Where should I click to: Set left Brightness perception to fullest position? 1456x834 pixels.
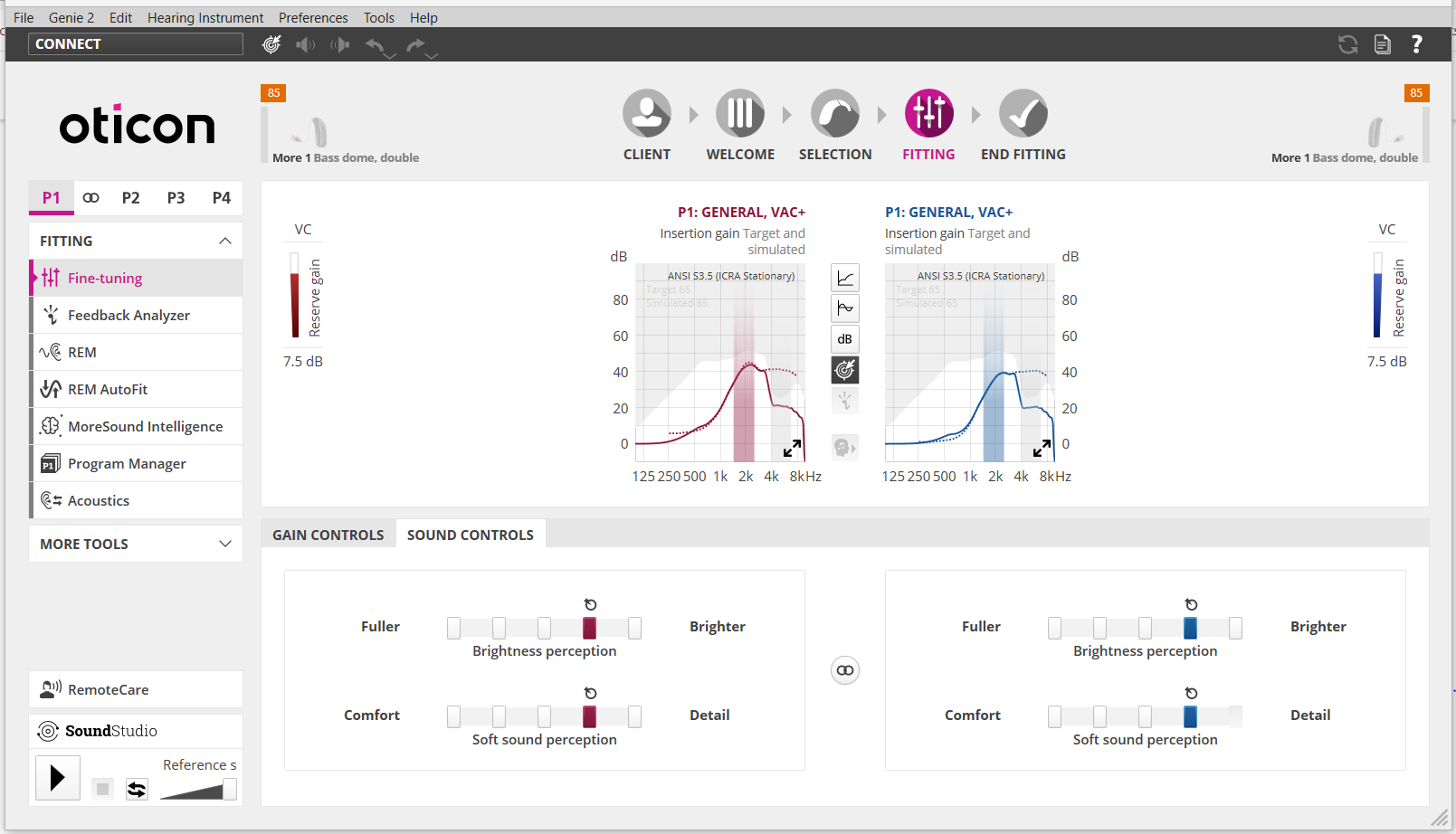click(x=454, y=628)
